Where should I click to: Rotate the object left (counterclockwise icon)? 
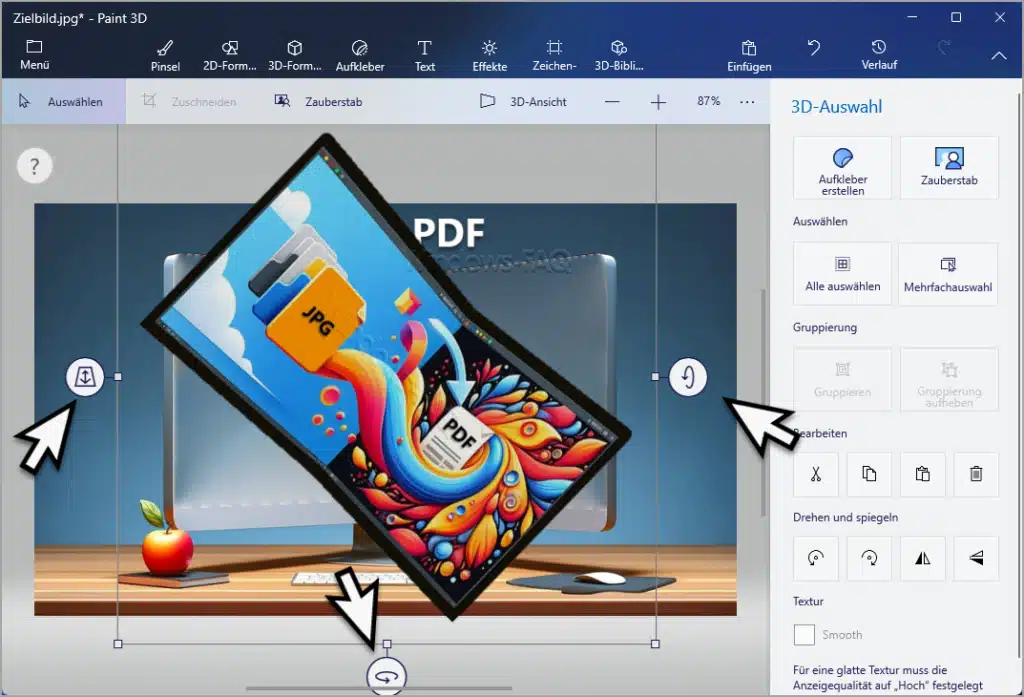(x=816, y=559)
